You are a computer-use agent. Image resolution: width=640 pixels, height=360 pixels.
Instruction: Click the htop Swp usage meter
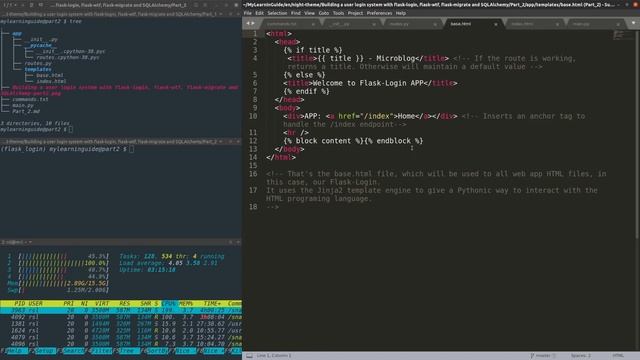click(x=58, y=290)
